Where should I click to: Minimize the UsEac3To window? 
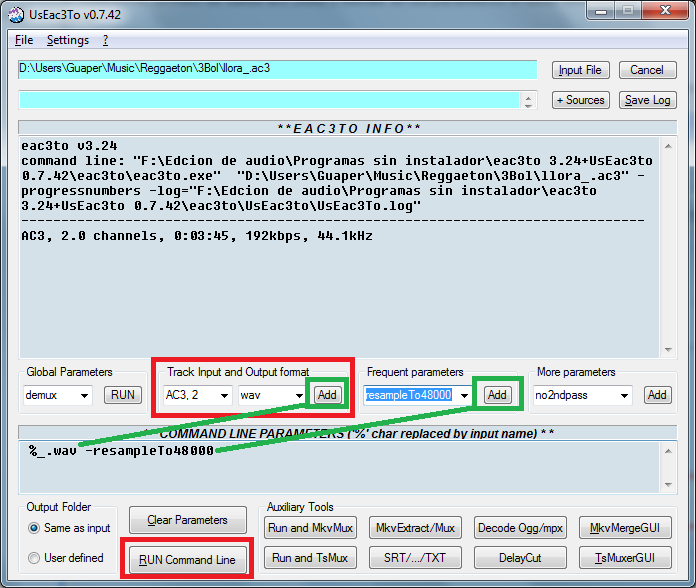point(601,11)
